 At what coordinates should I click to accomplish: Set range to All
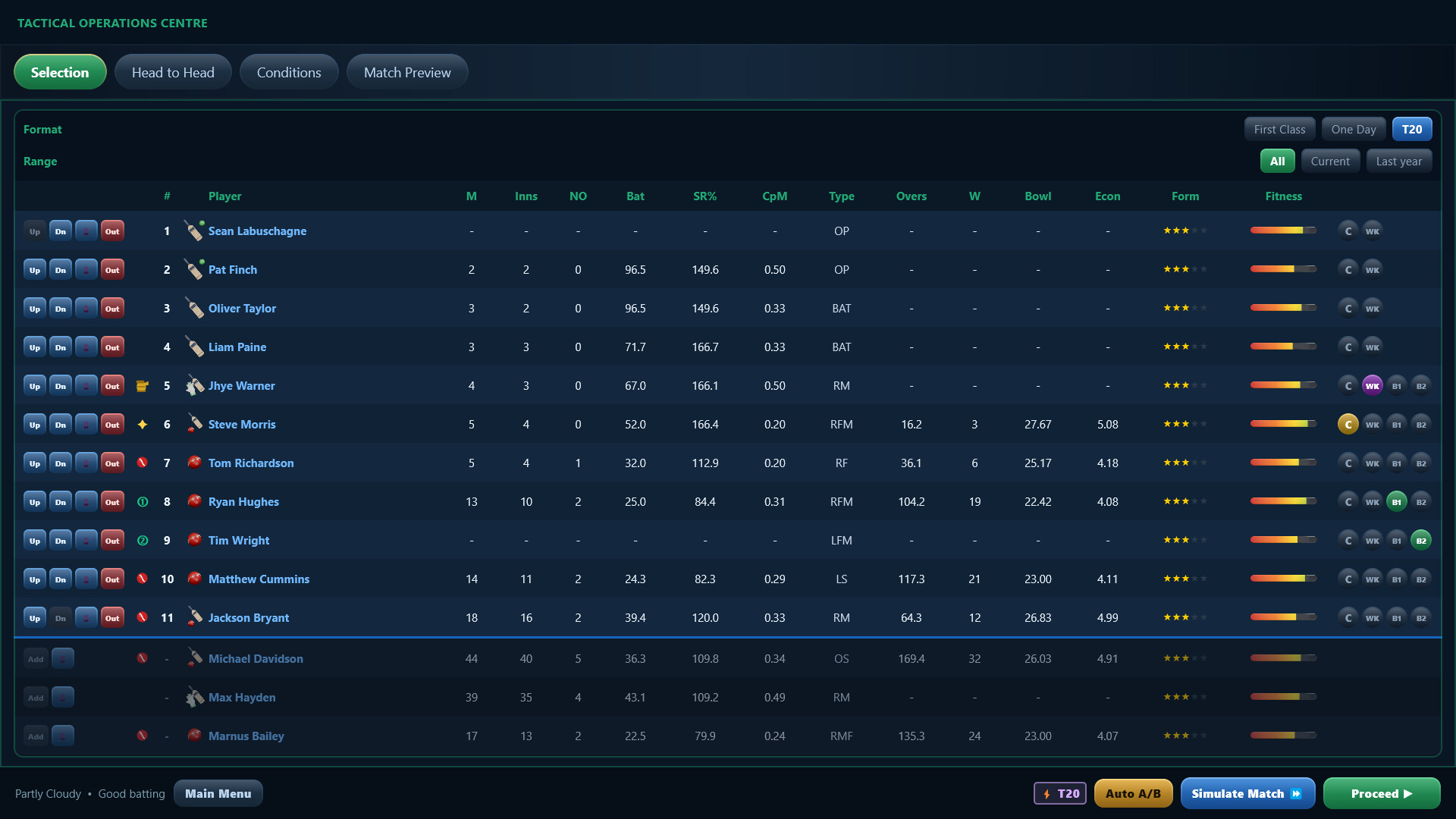click(1277, 162)
